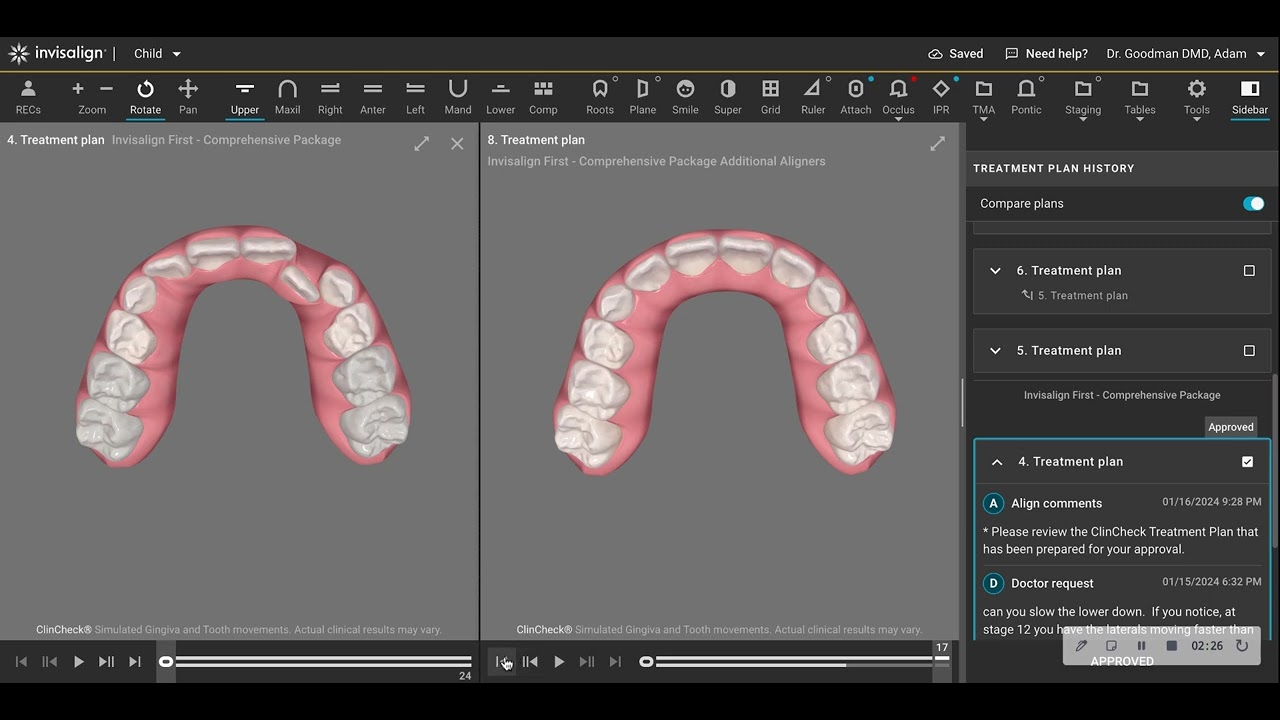Image resolution: width=1280 pixels, height=720 pixels.
Task: Open the Comp comparison view
Action: pyautogui.click(x=543, y=97)
